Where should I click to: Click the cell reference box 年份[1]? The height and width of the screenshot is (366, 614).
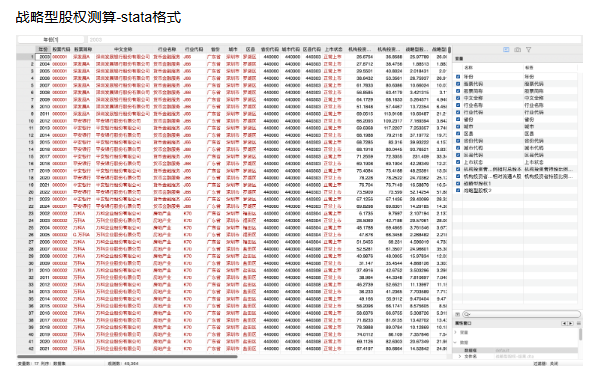(51, 40)
